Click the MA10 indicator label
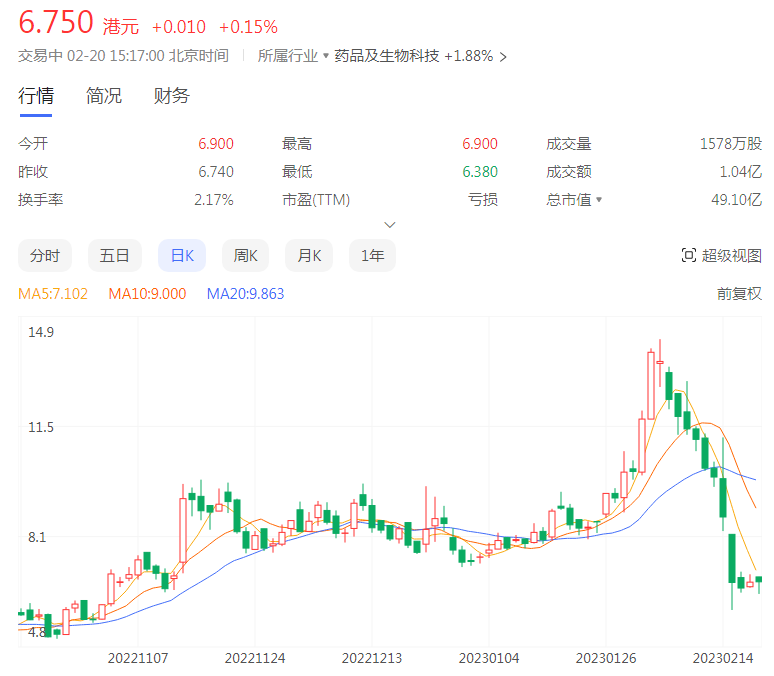 pyautogui.click(x=147, y=294)
